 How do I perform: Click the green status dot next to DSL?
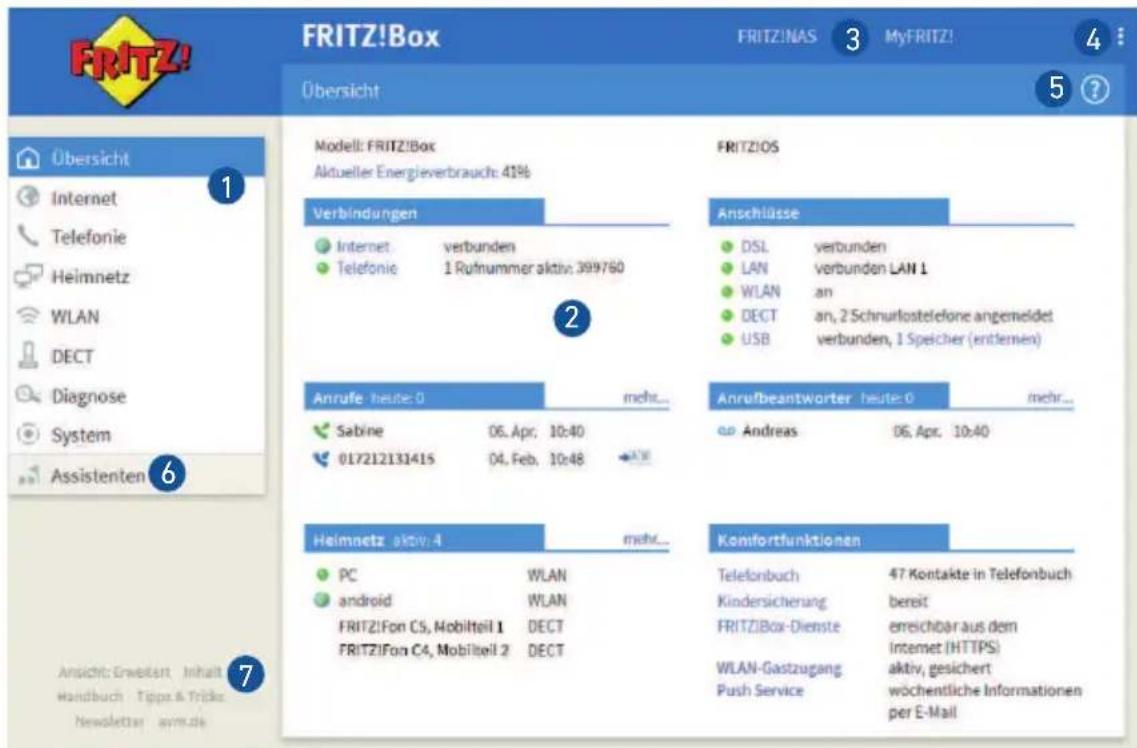click(727, 246)
